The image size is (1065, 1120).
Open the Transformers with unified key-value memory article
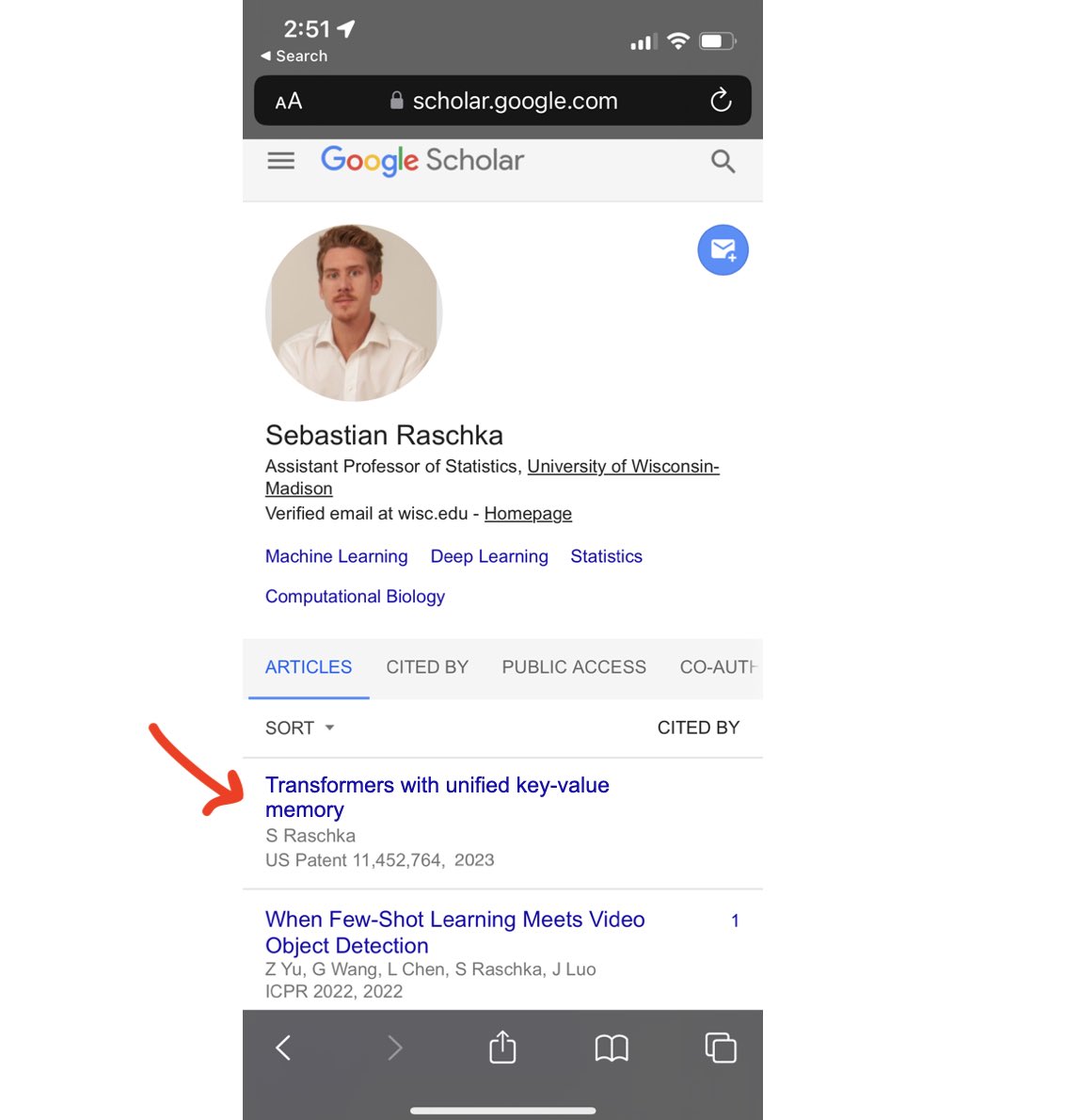coord(437,797)
